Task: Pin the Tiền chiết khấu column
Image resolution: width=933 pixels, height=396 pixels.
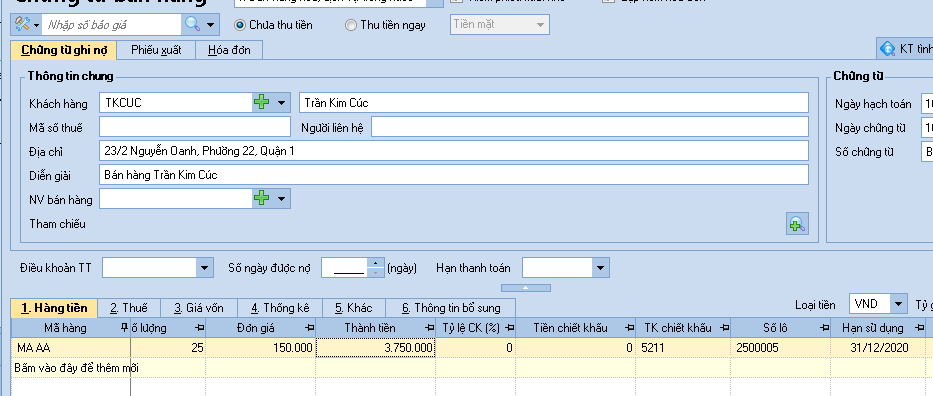Action: click(x=630, y=328)
